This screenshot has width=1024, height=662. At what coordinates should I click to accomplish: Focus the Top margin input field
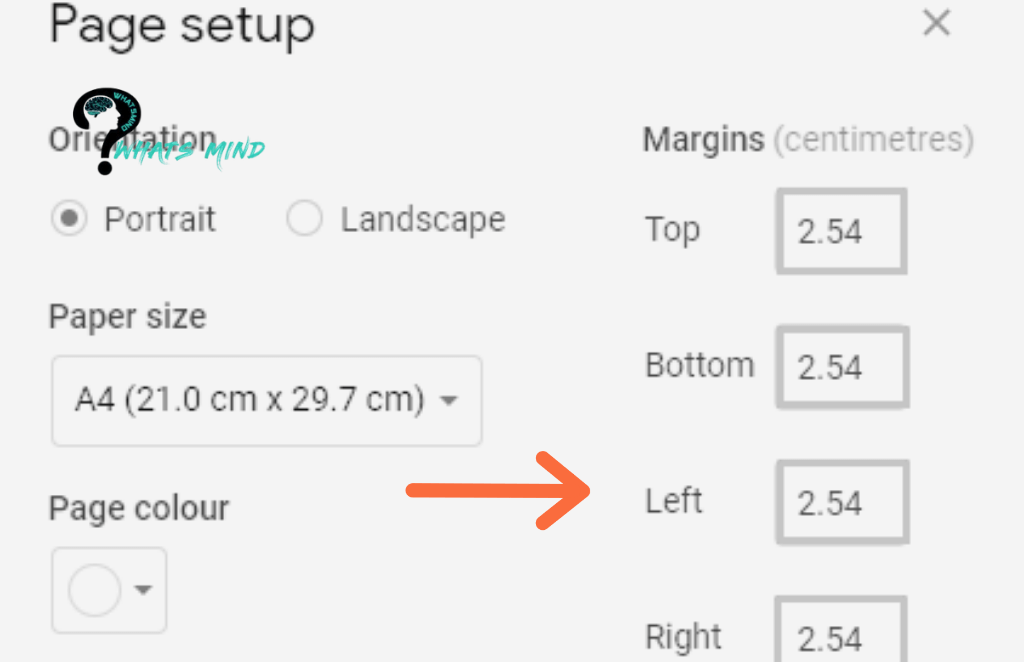click(841, 231)
